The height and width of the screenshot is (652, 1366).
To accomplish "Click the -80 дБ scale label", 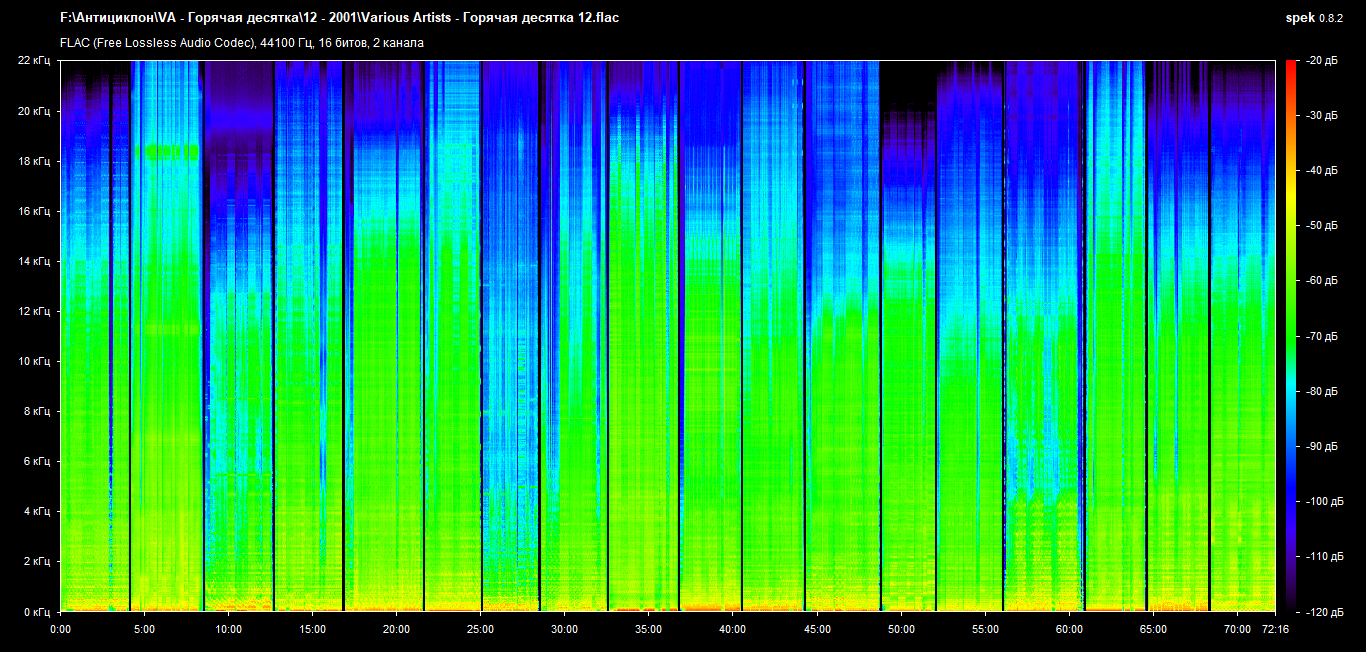I will pos(1322,391).
